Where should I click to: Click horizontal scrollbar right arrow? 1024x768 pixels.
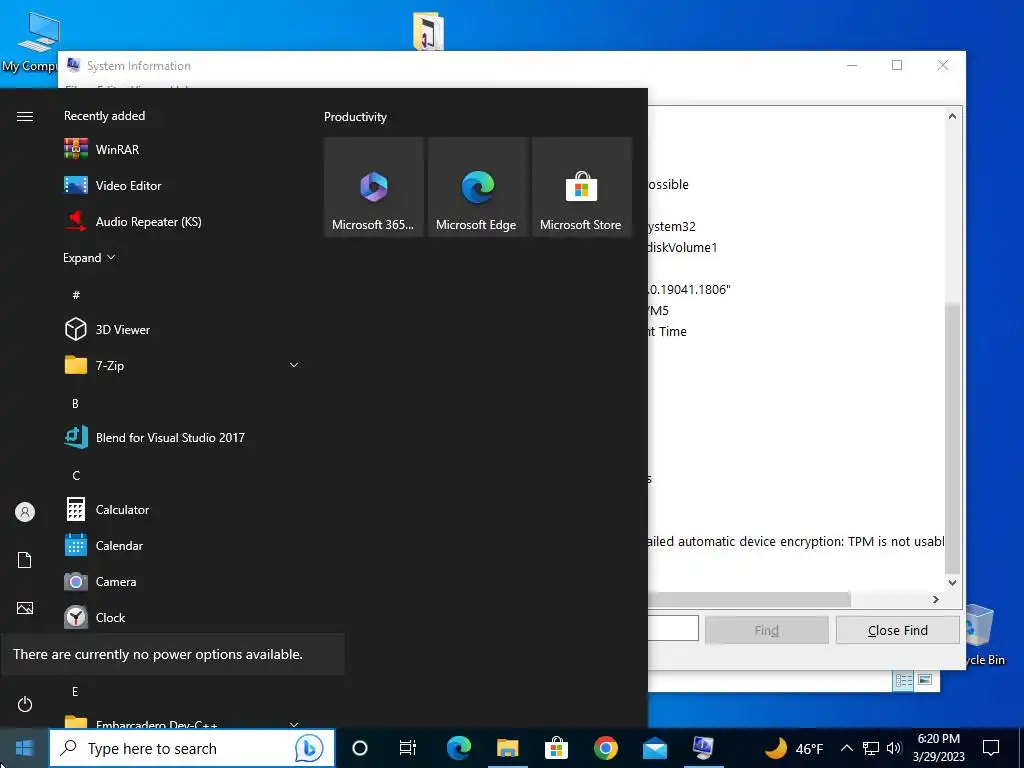(936, 600)
